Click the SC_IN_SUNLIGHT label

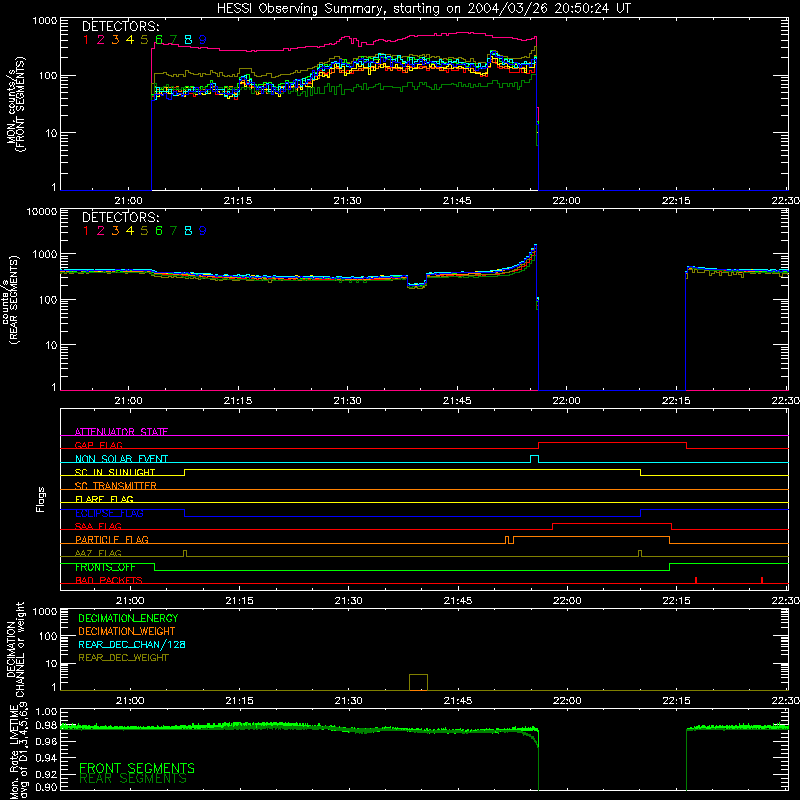pos(115,472)
